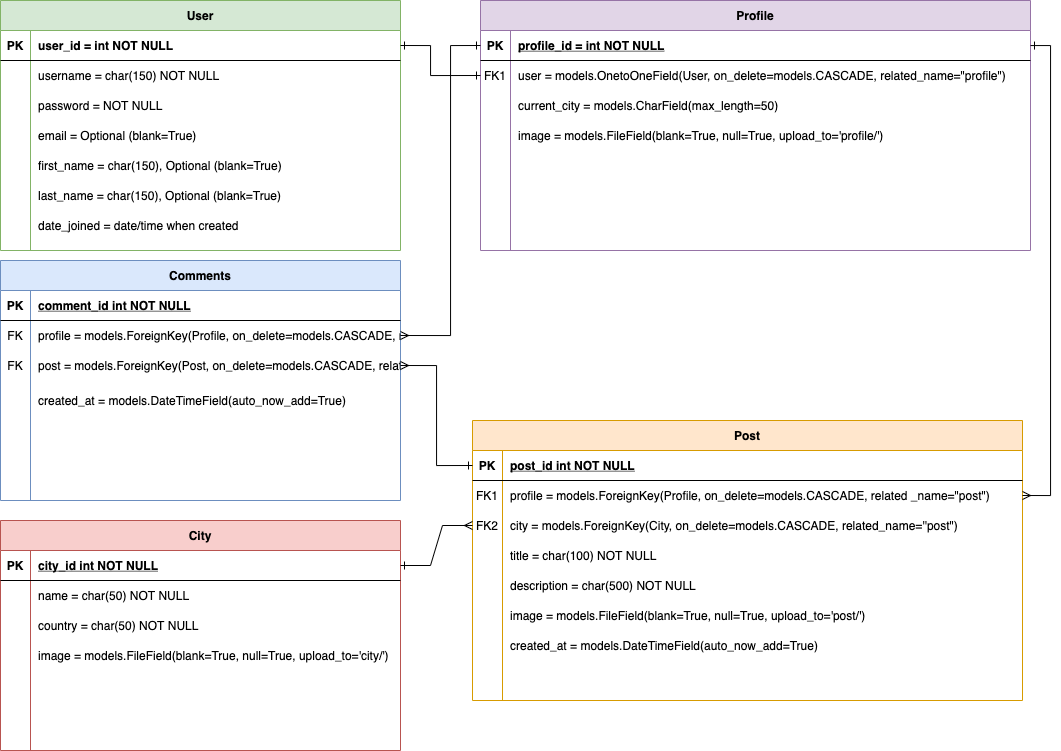This screenshot has width=1061, height=751.
Task: Click the date_joined row in User
Action: click(138, 226)
